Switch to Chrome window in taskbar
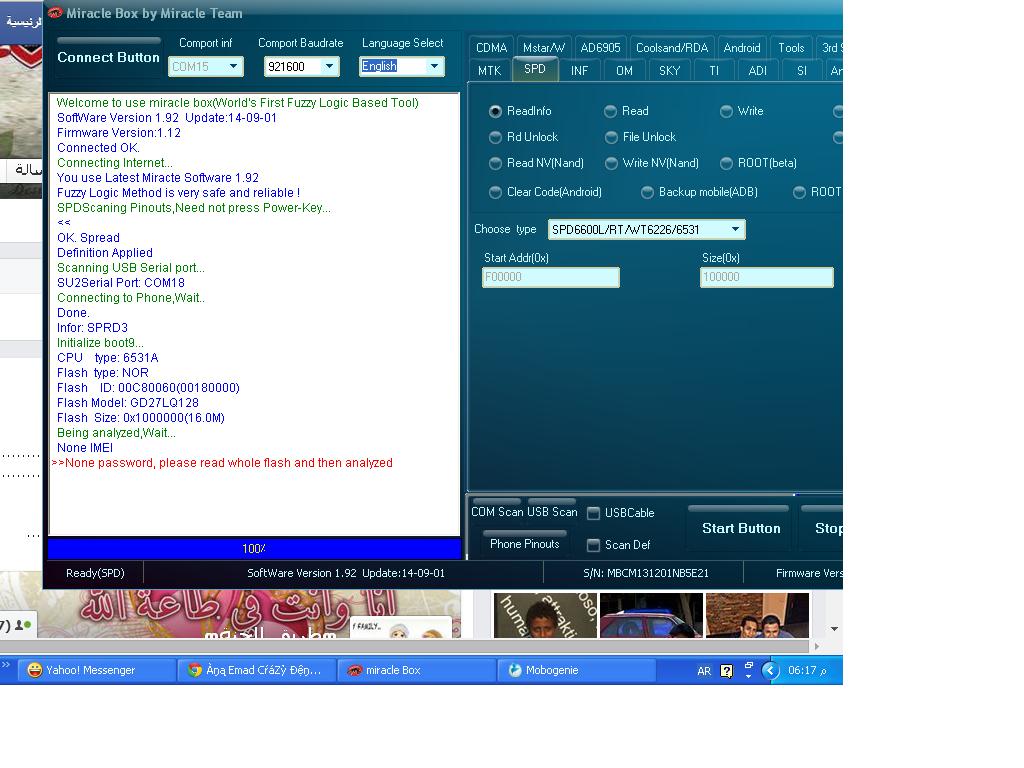This screenshot has height=768, width=1024. coord(256,670)
